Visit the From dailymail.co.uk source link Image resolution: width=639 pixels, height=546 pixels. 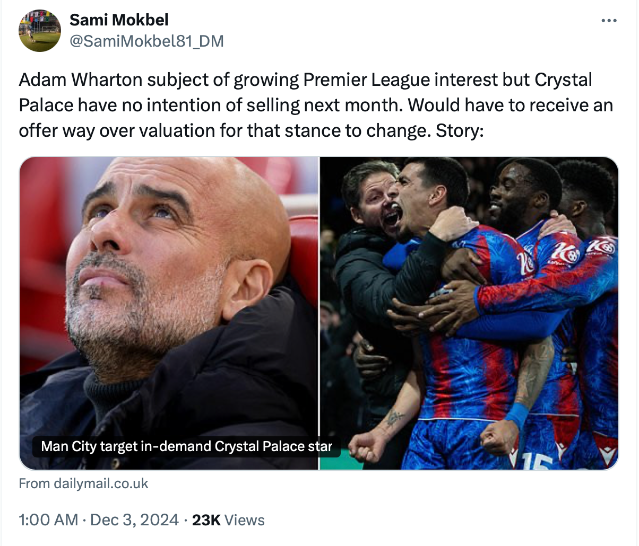point(84,483)
